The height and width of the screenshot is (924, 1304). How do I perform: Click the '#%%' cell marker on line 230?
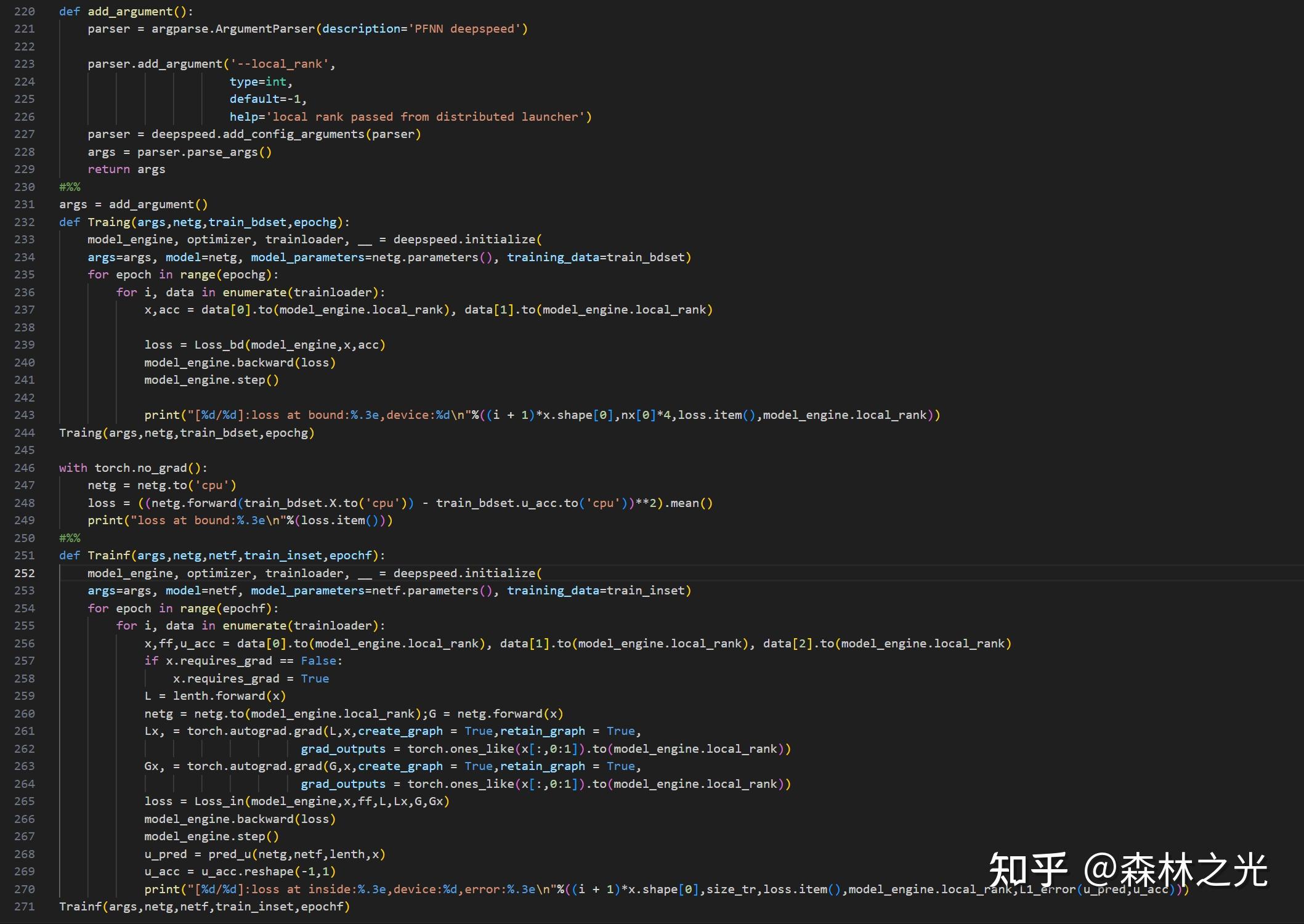[70, 187]
